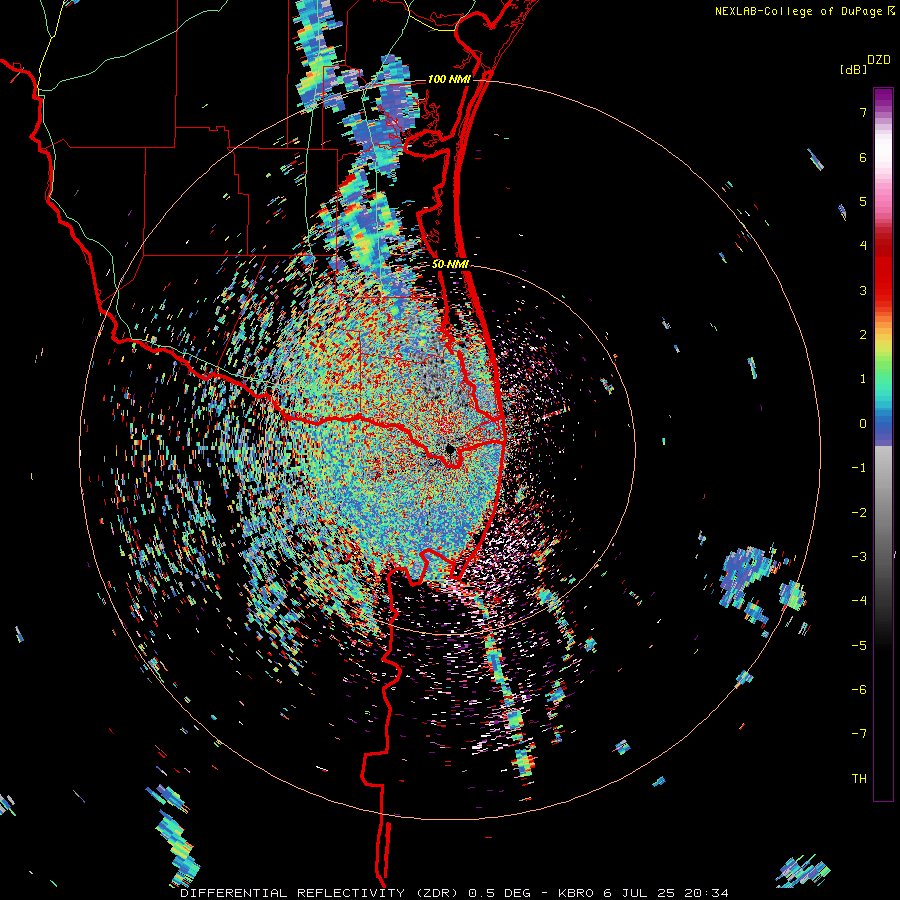Click the 50 NMI range ring label
Screen dimensions: 900x900
450,265
